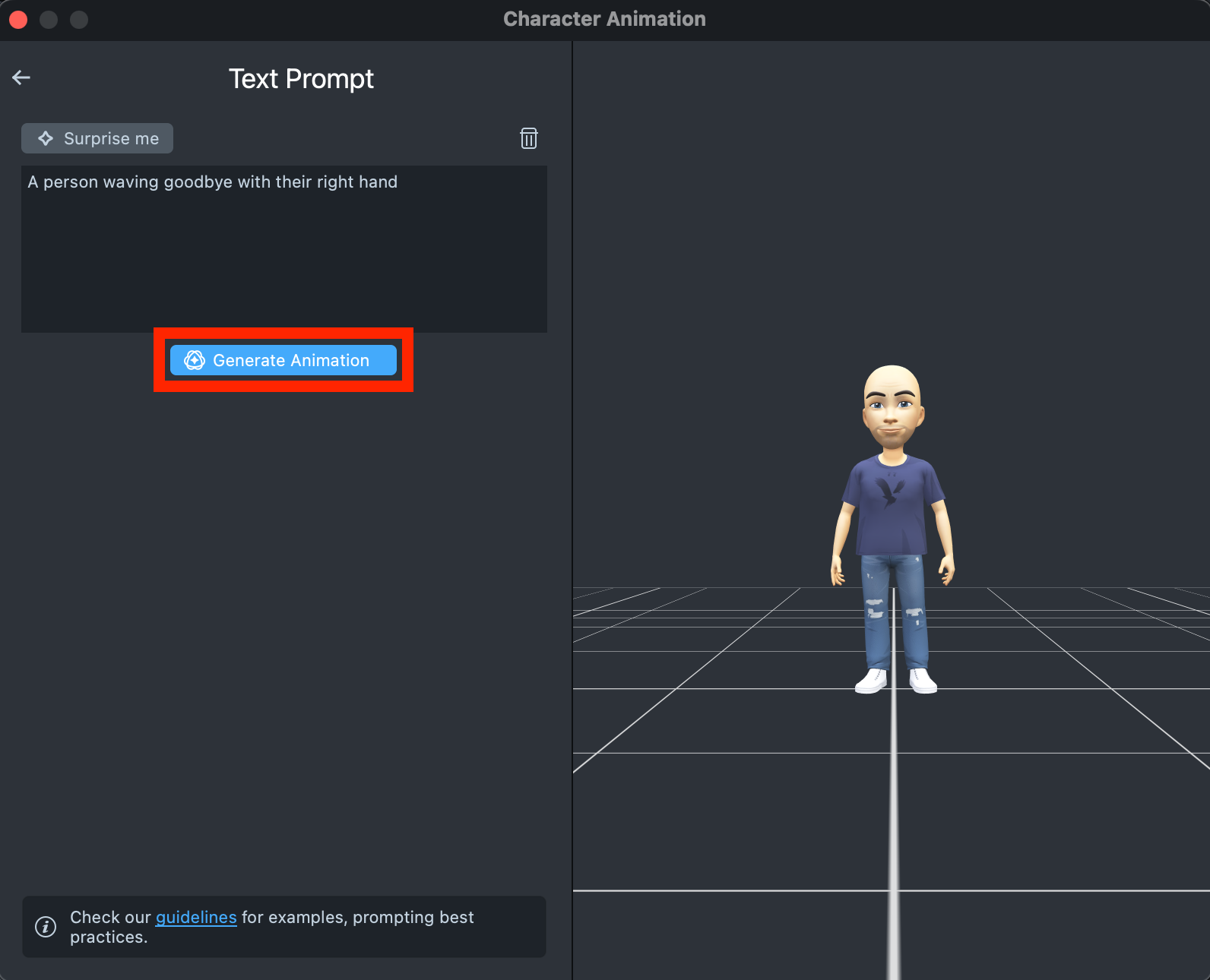Click the info icon beside guidelines notice

[46, 927]
